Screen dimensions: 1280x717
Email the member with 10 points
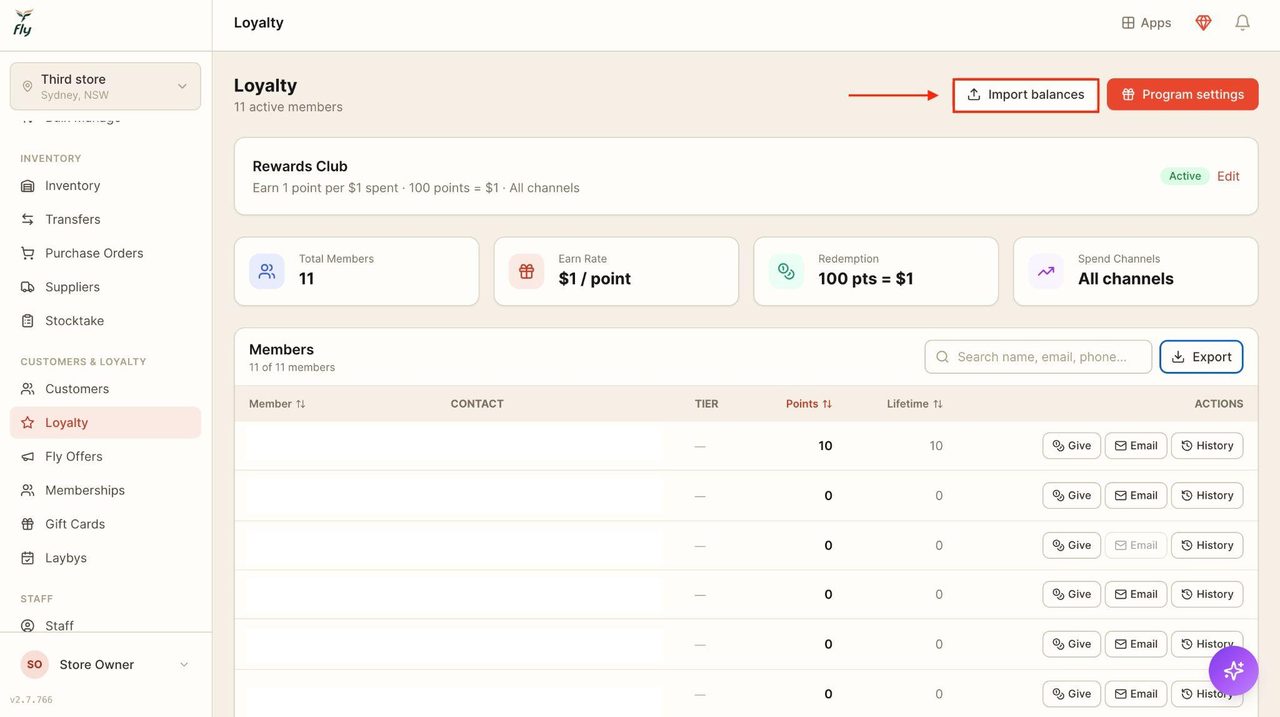[x=1135, y=446]
